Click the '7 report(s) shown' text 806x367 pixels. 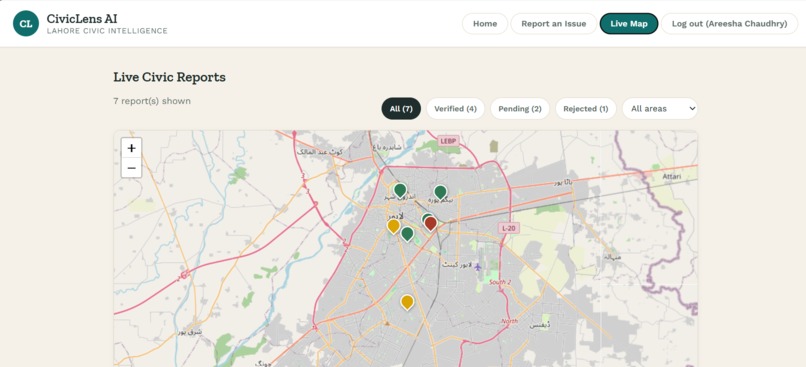click(x=152, y=101)
